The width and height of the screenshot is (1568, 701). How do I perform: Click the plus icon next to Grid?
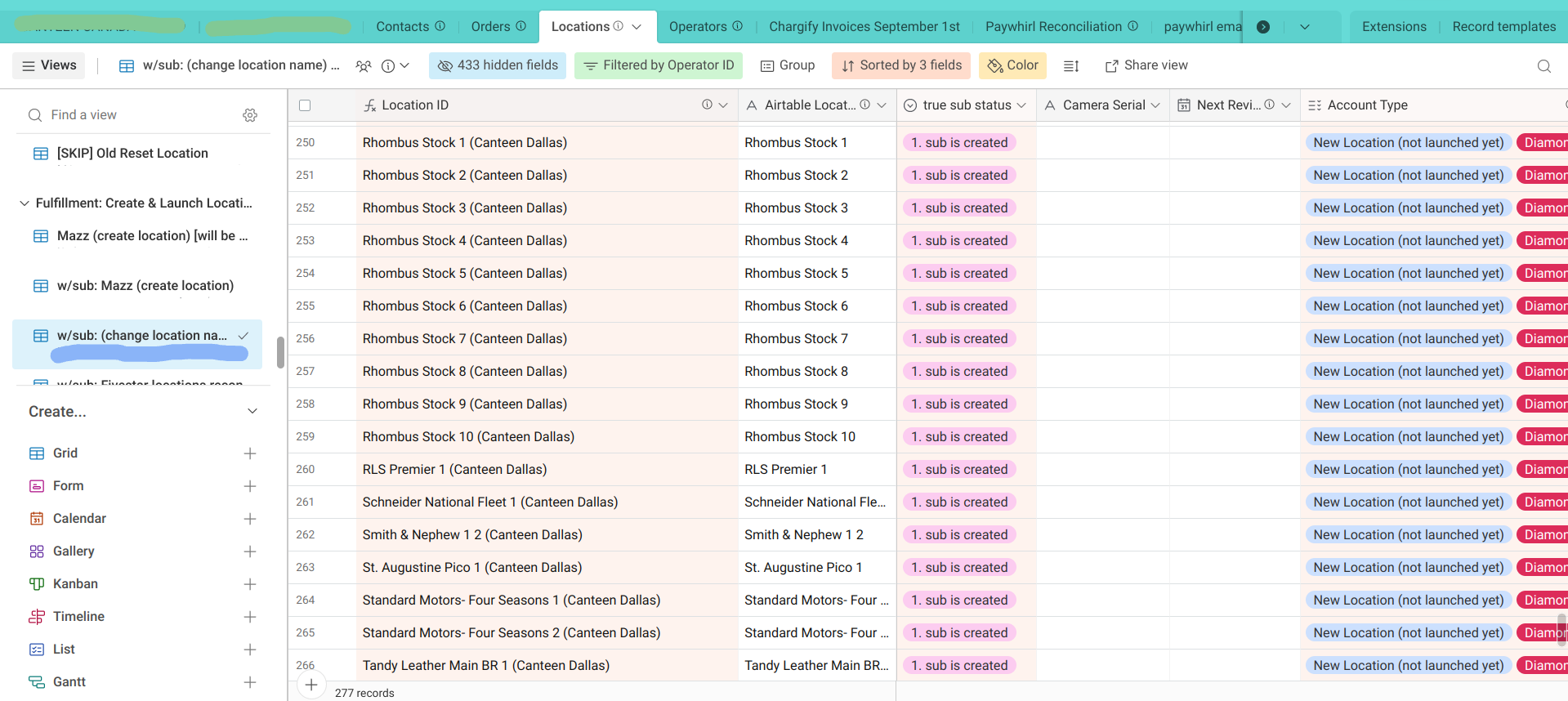pos(250,453)
